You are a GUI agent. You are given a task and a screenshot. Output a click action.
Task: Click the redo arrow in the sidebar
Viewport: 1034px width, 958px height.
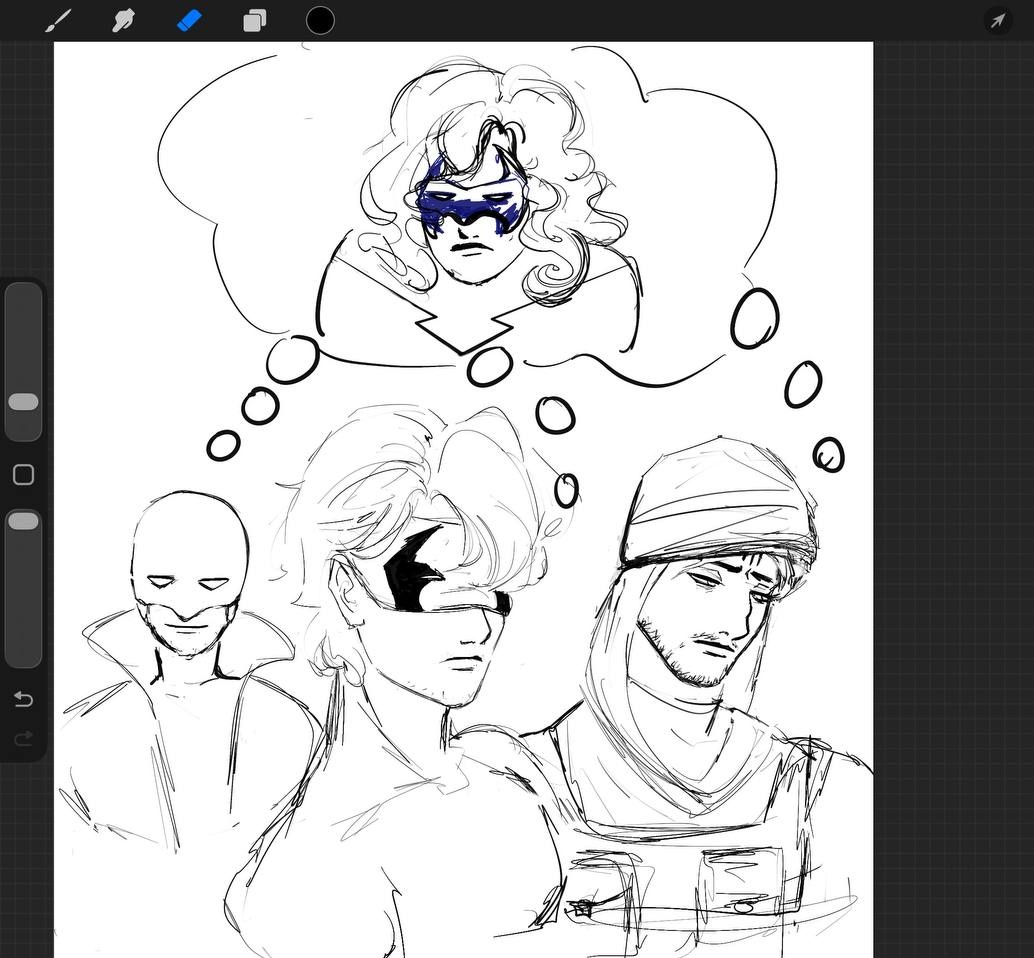[x=24, y=738]
